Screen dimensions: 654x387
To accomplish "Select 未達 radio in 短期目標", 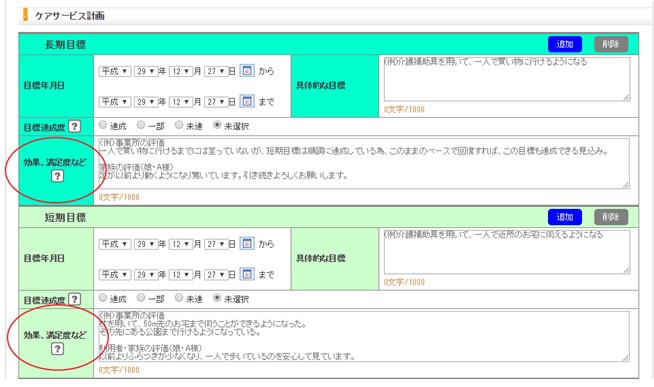I will pyautogui.click(x=179, y=297).
